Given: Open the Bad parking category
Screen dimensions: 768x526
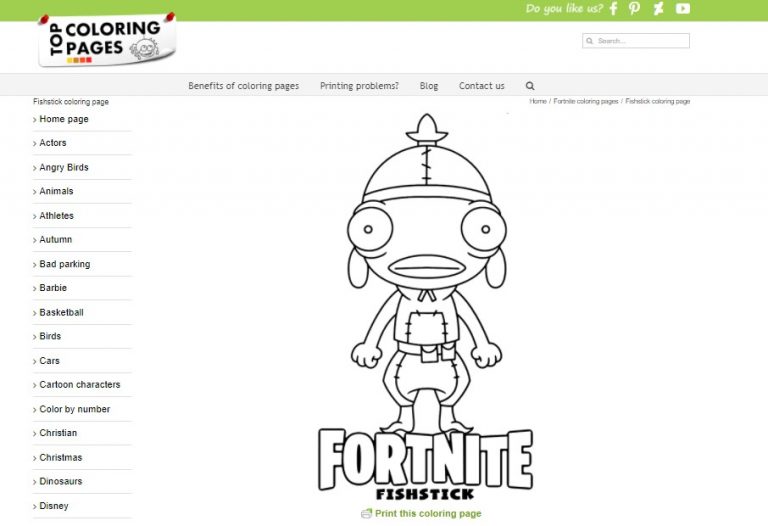Looking at the screenshot, I should (65, 264).
